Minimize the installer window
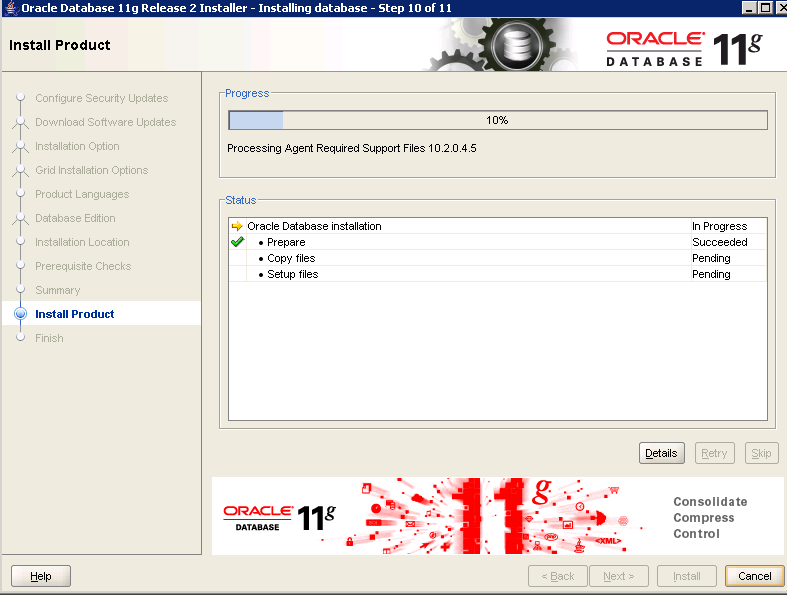787x595 pixels. point(749,8)
